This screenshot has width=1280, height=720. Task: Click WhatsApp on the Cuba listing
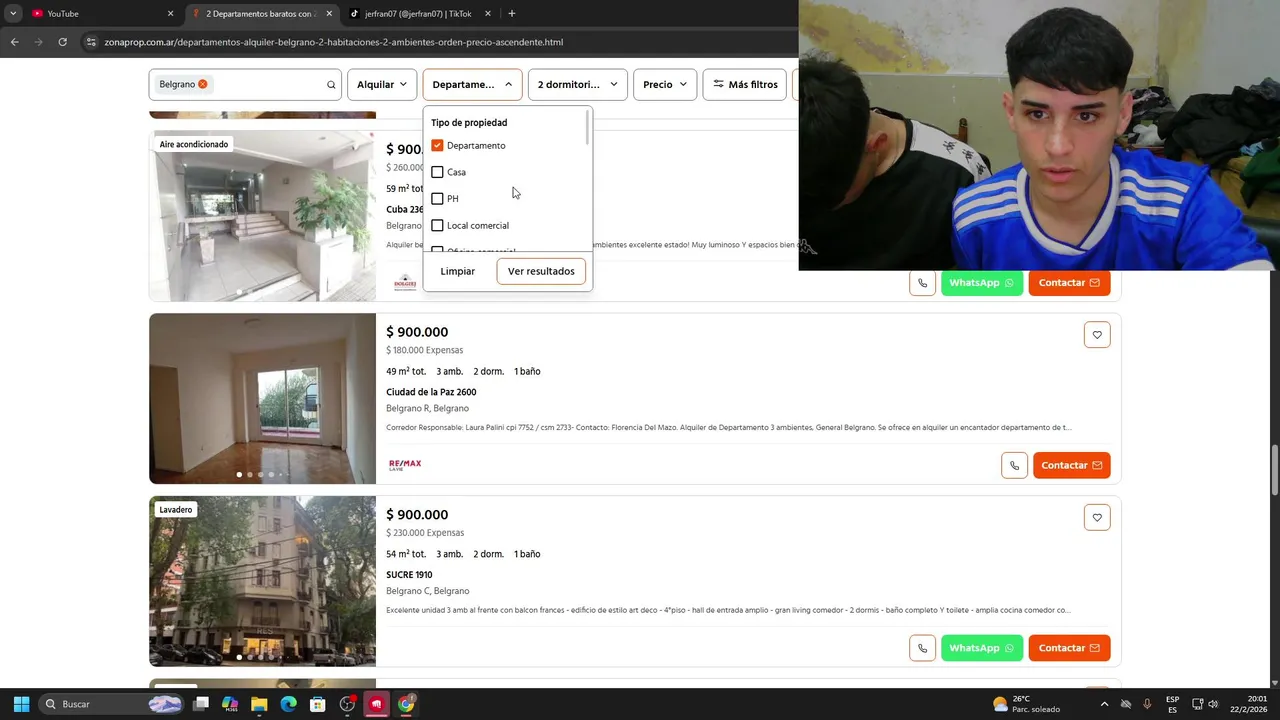coord(982,283)
